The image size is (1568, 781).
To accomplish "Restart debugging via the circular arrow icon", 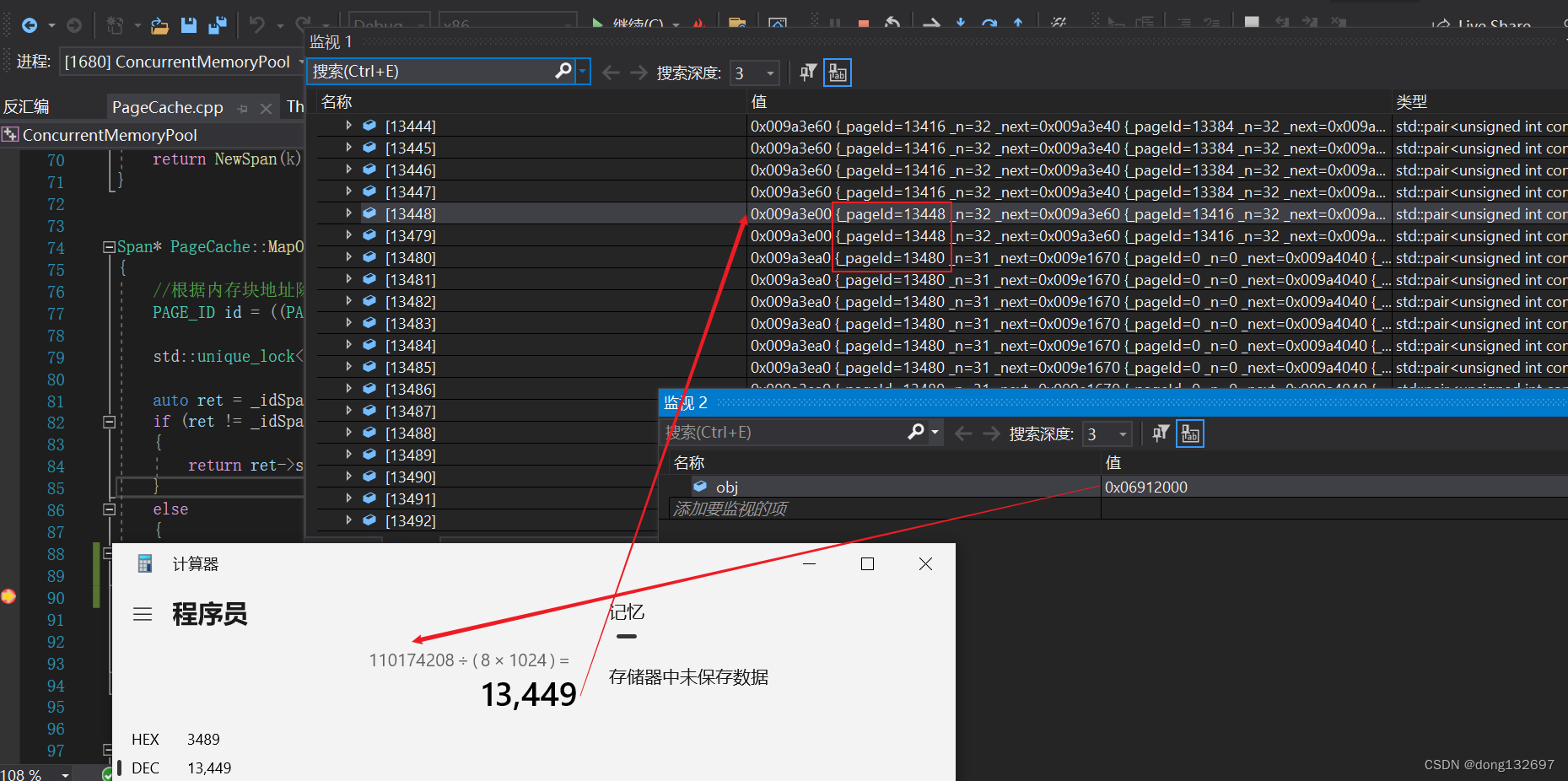I will (x=892, y=24).
